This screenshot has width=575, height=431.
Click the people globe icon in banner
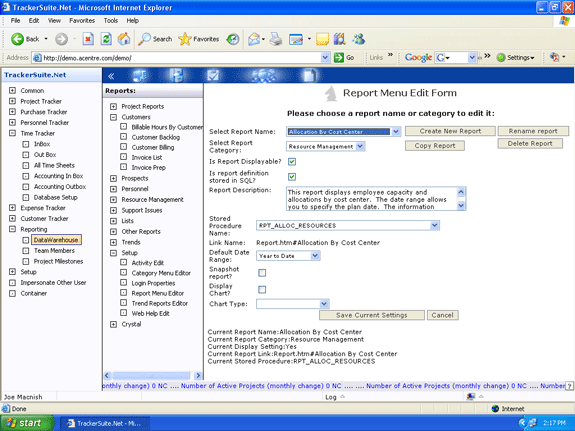pos(264,76)
